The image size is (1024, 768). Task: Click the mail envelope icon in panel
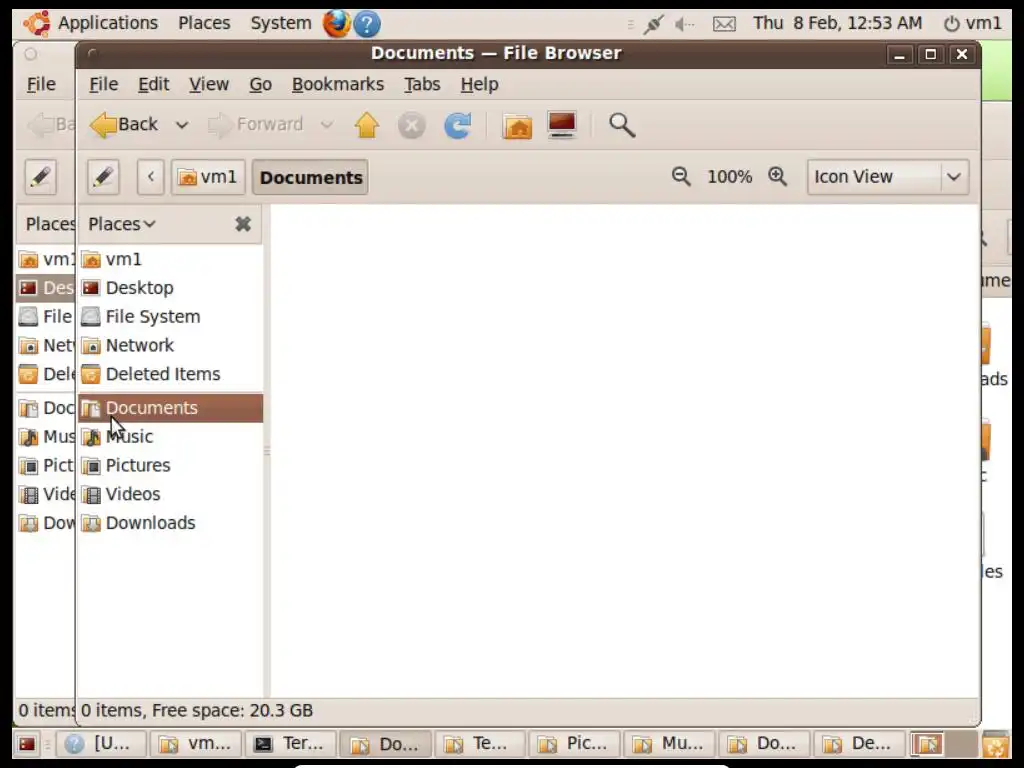(724, 24)
